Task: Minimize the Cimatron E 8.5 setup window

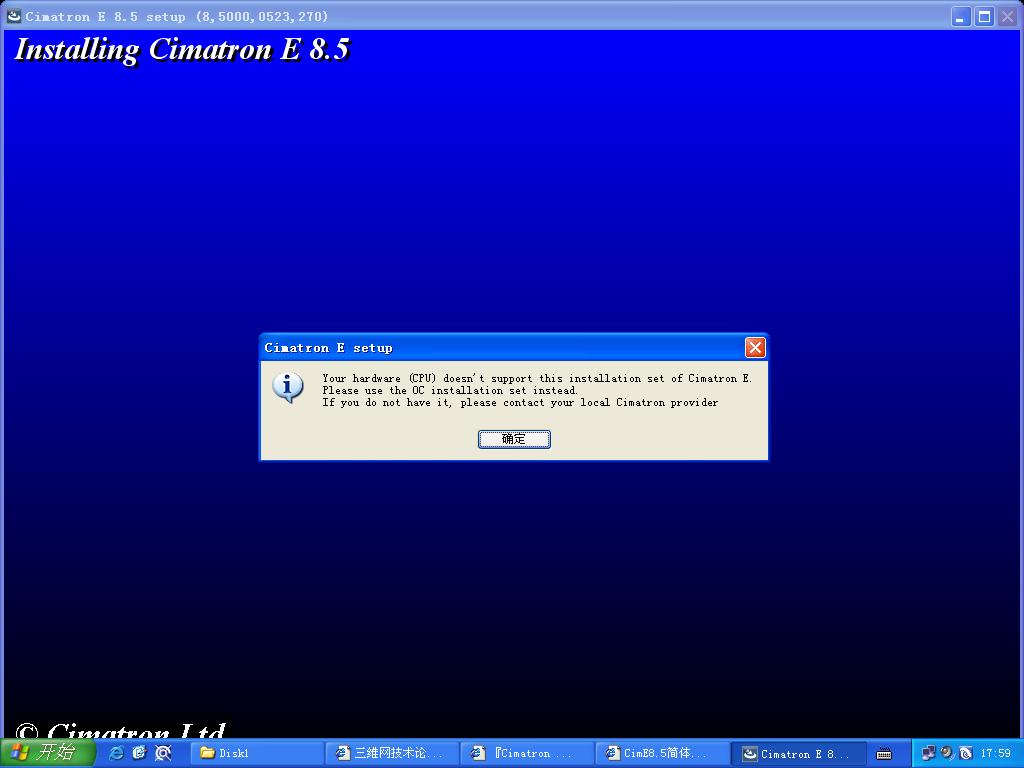Action: tap(960, 16)
